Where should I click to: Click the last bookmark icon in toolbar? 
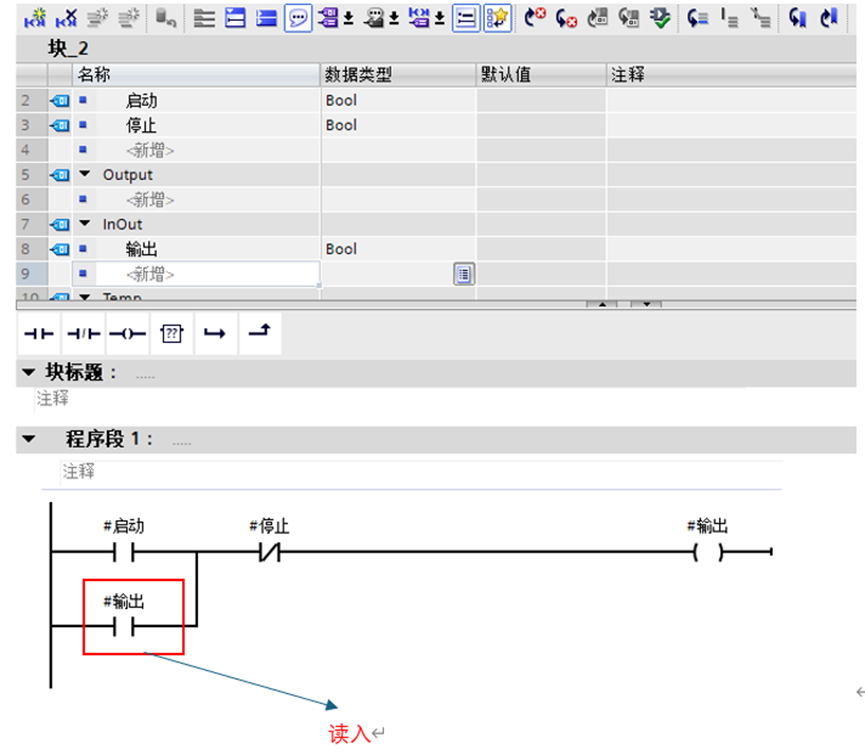pos(829,18)
